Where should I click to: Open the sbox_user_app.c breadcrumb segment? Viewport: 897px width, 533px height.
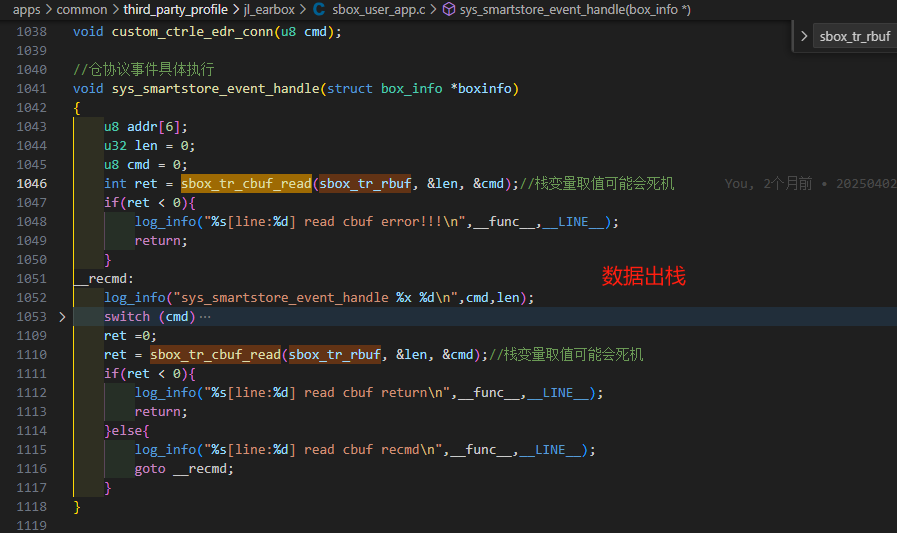point(379,10)
